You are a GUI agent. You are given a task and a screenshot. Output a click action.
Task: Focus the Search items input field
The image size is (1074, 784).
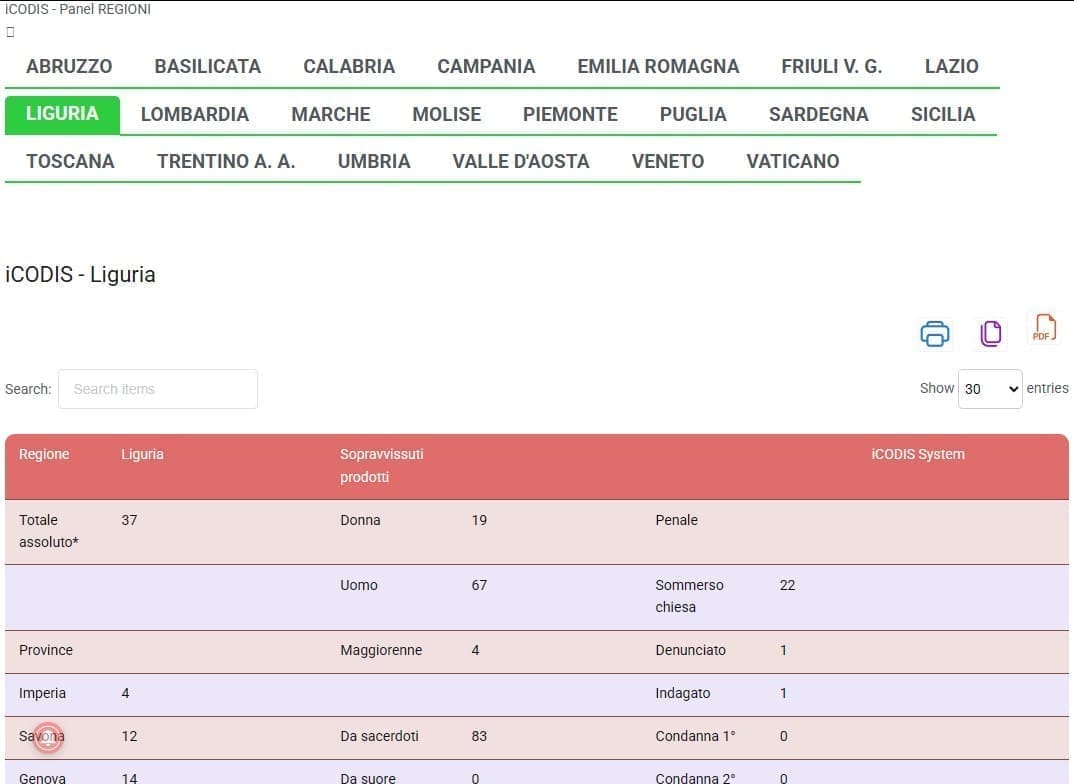point(158,389)
